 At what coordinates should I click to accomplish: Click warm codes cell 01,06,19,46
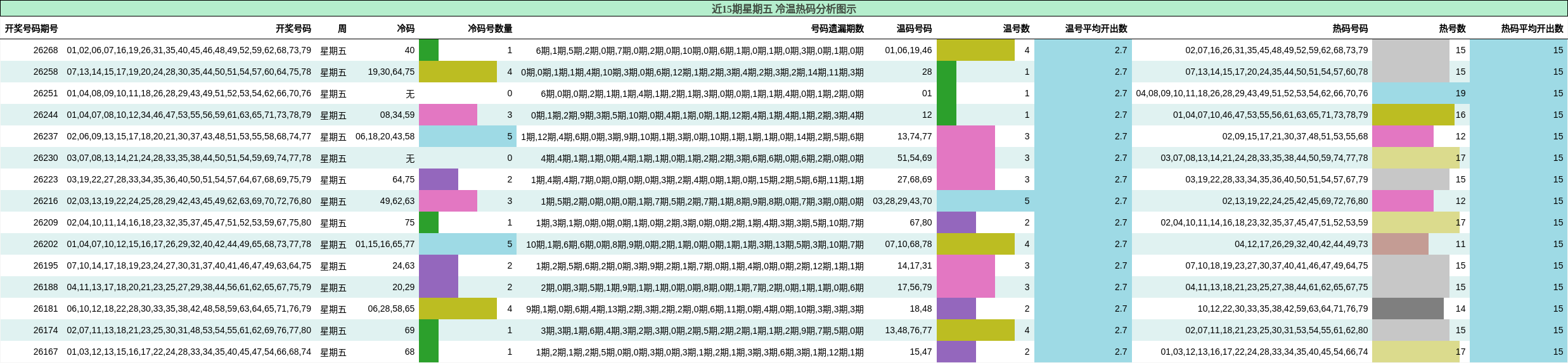[908, 50]
